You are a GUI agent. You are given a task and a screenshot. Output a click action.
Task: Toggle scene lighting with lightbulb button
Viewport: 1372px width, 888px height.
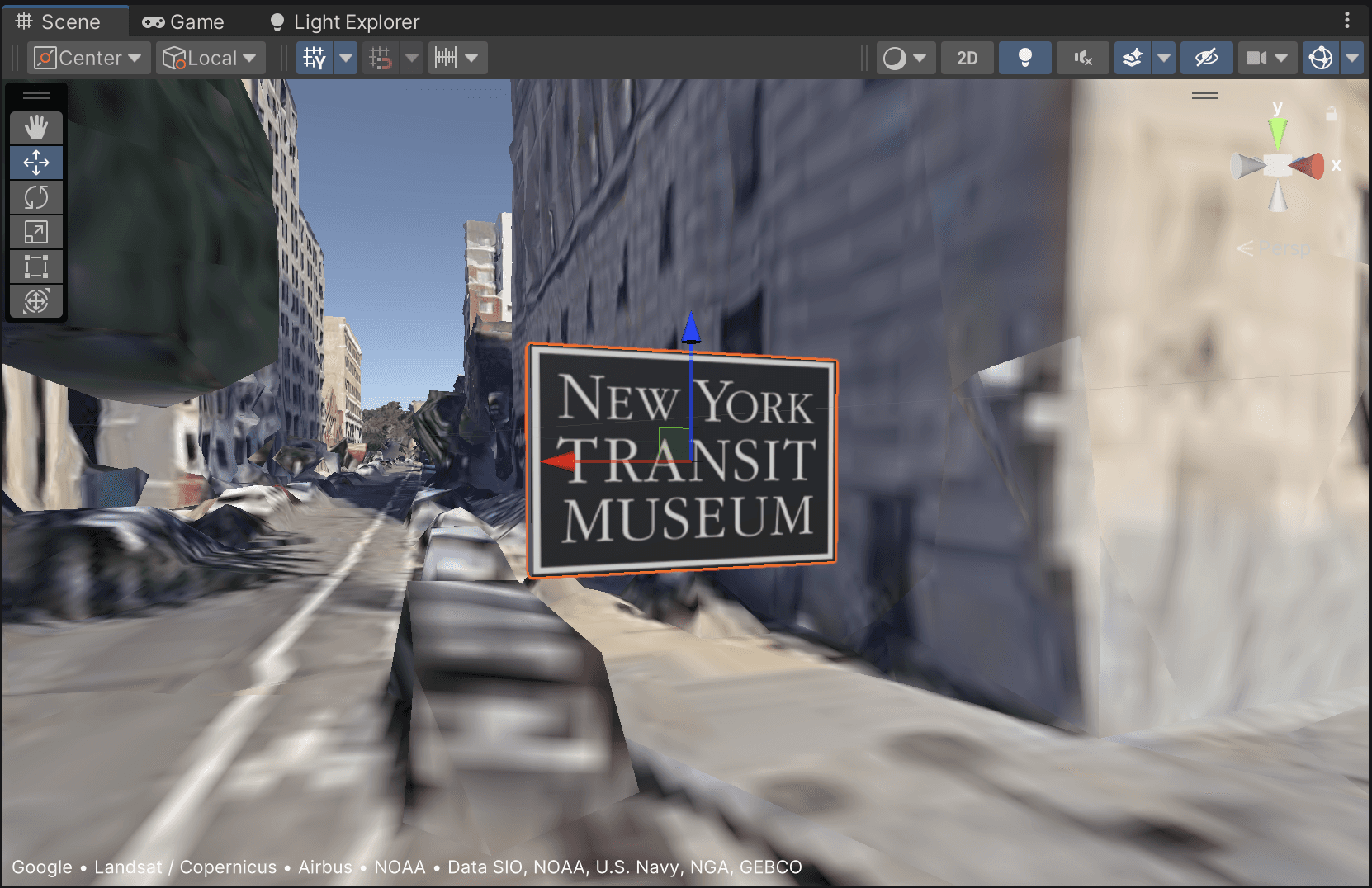pos(1024,58)
